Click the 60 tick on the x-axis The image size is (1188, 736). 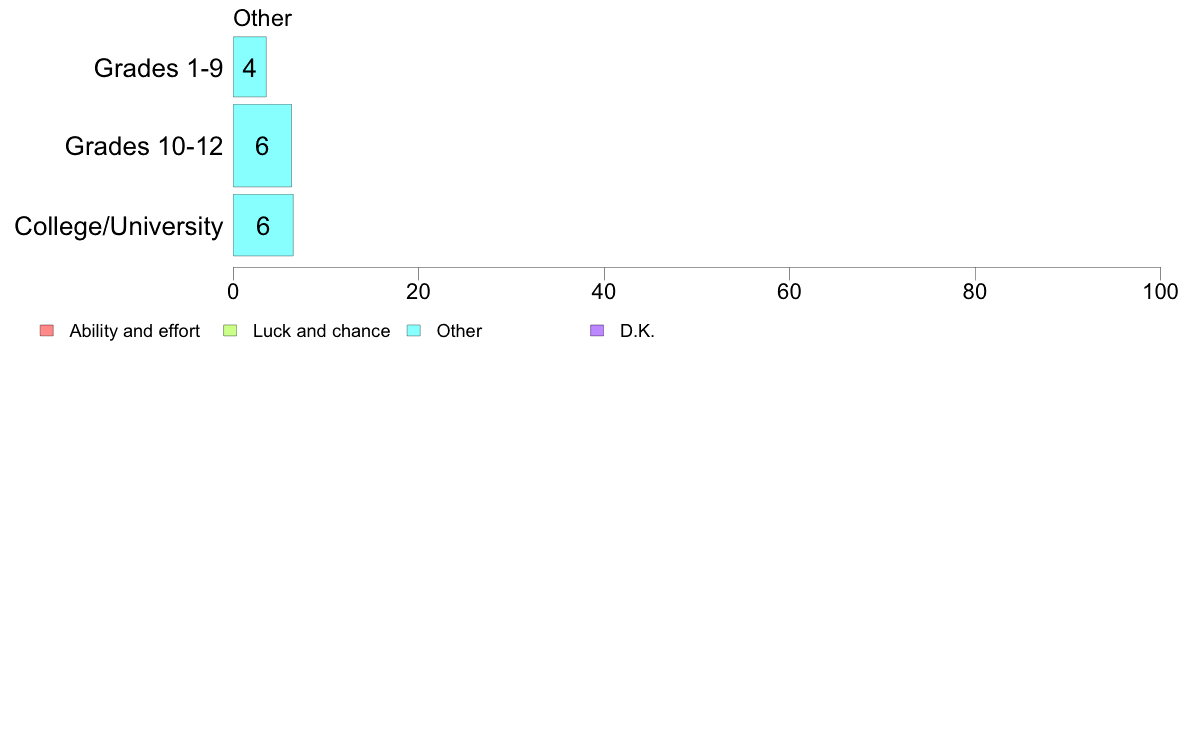tap(789, 291)
